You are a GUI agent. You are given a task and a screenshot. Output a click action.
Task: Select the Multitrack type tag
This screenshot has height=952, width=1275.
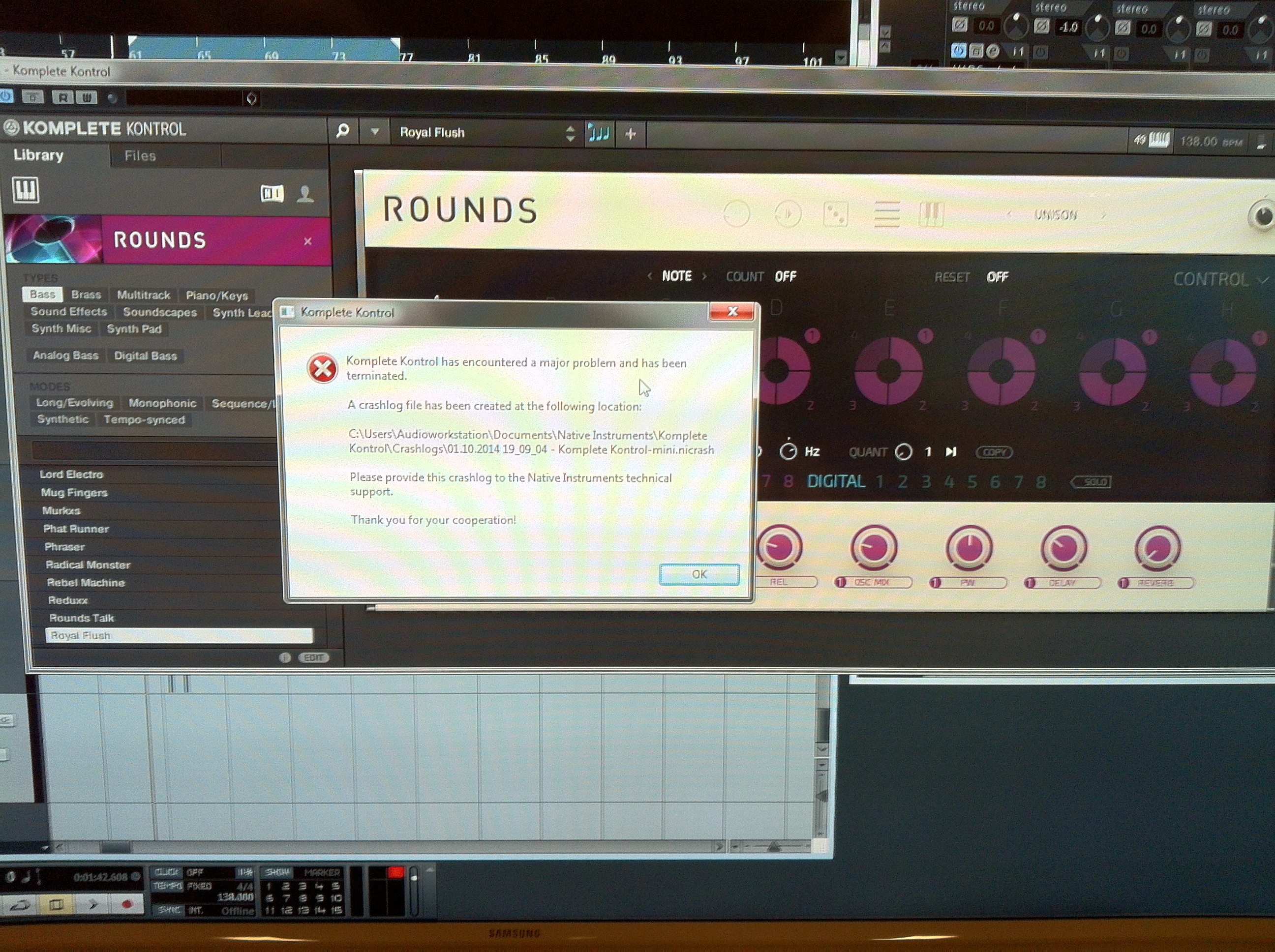pos(144,295)
